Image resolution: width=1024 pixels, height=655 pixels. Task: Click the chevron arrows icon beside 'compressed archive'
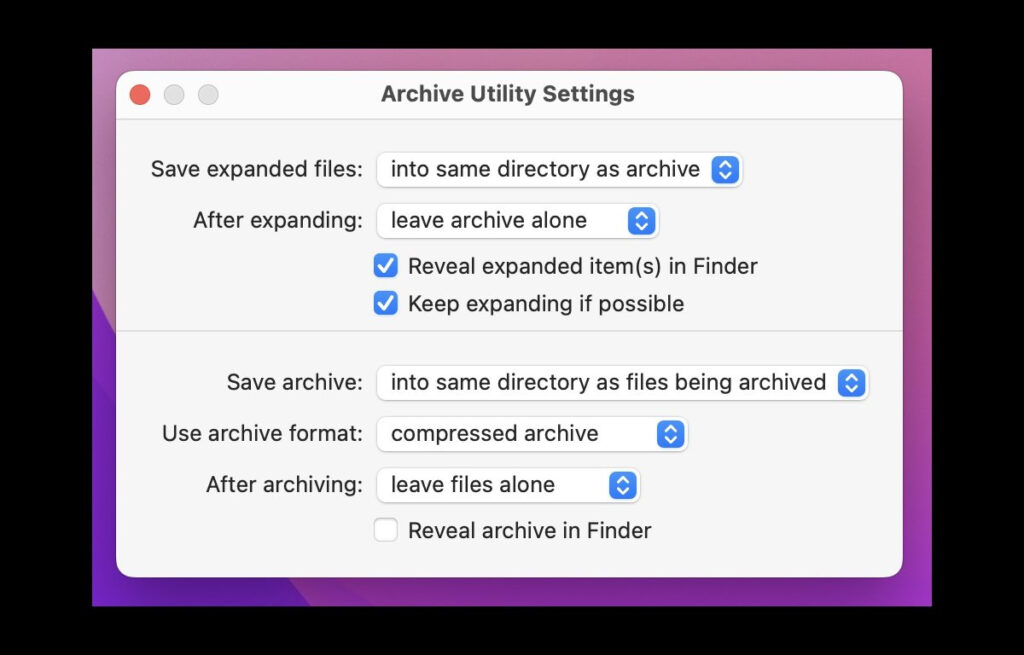click(x=670, y=434)
